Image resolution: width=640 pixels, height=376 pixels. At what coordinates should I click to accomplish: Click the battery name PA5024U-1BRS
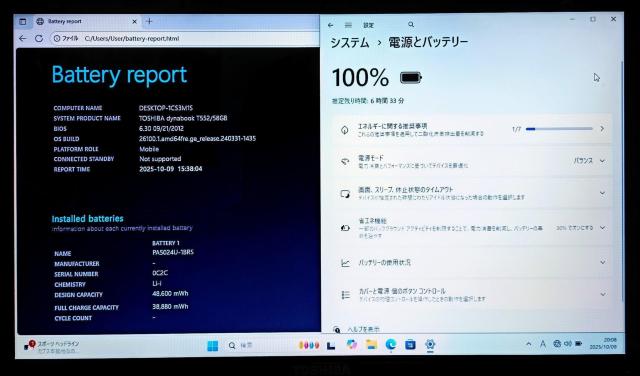click(x=173, y=252)
